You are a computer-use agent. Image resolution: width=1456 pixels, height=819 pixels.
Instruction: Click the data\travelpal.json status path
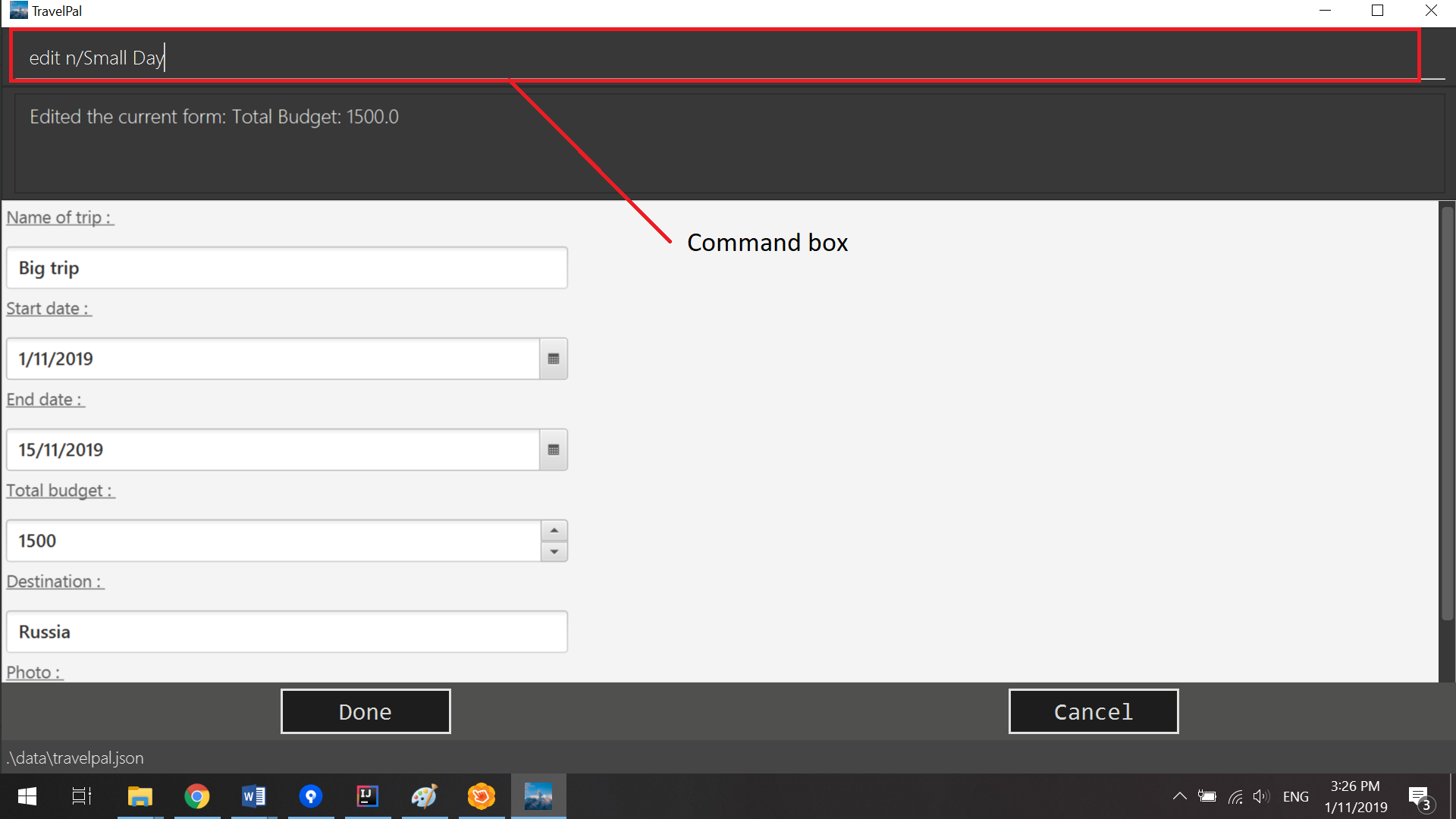[75, 758]
